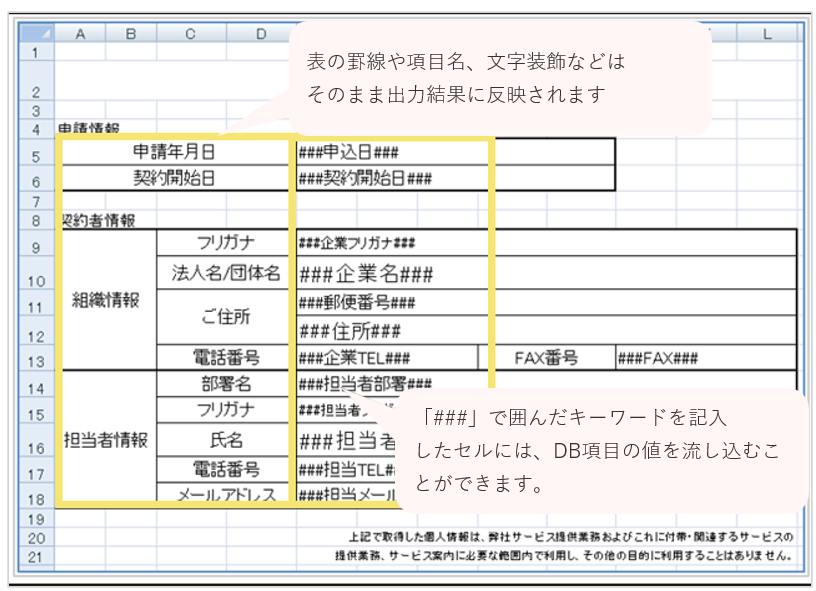Select row 21 header
This screenshot has height=591, width=816.
(36, 557)
